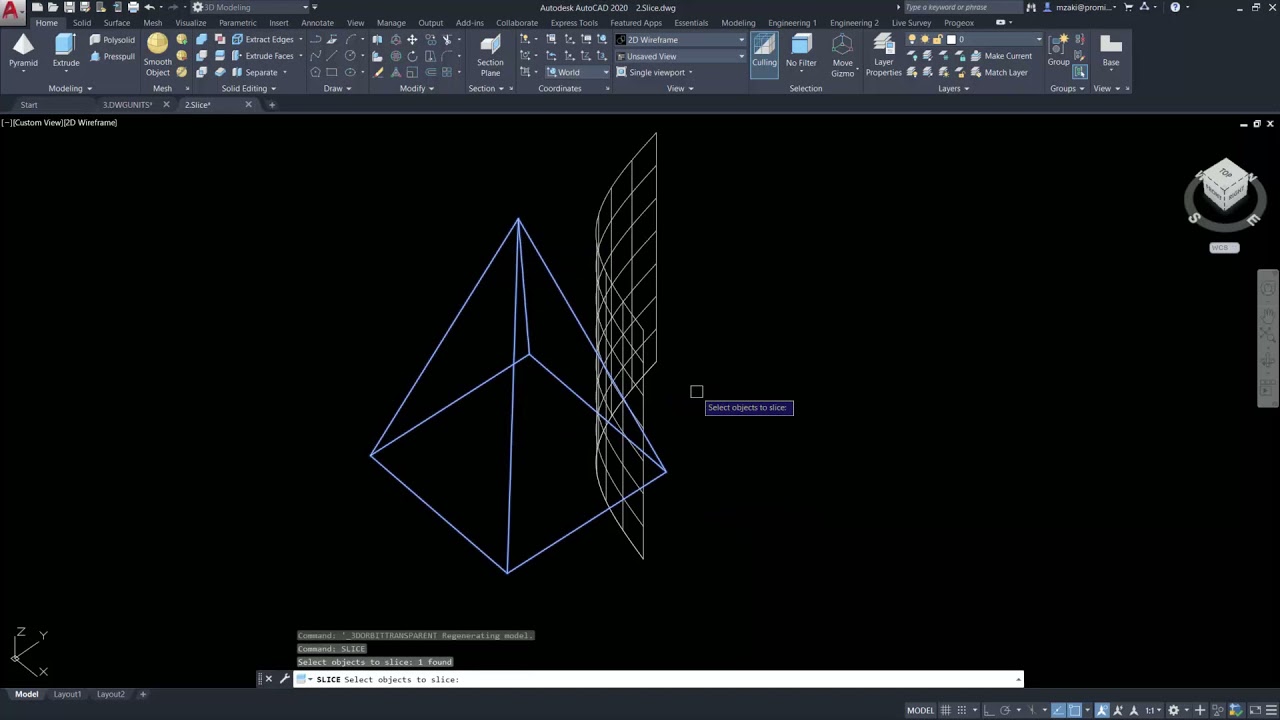This screenshot has width=1280, height=720.
Task: Click Smooth Object in Mesh panel
Action: pyautogui.click(x=157, y=55)
